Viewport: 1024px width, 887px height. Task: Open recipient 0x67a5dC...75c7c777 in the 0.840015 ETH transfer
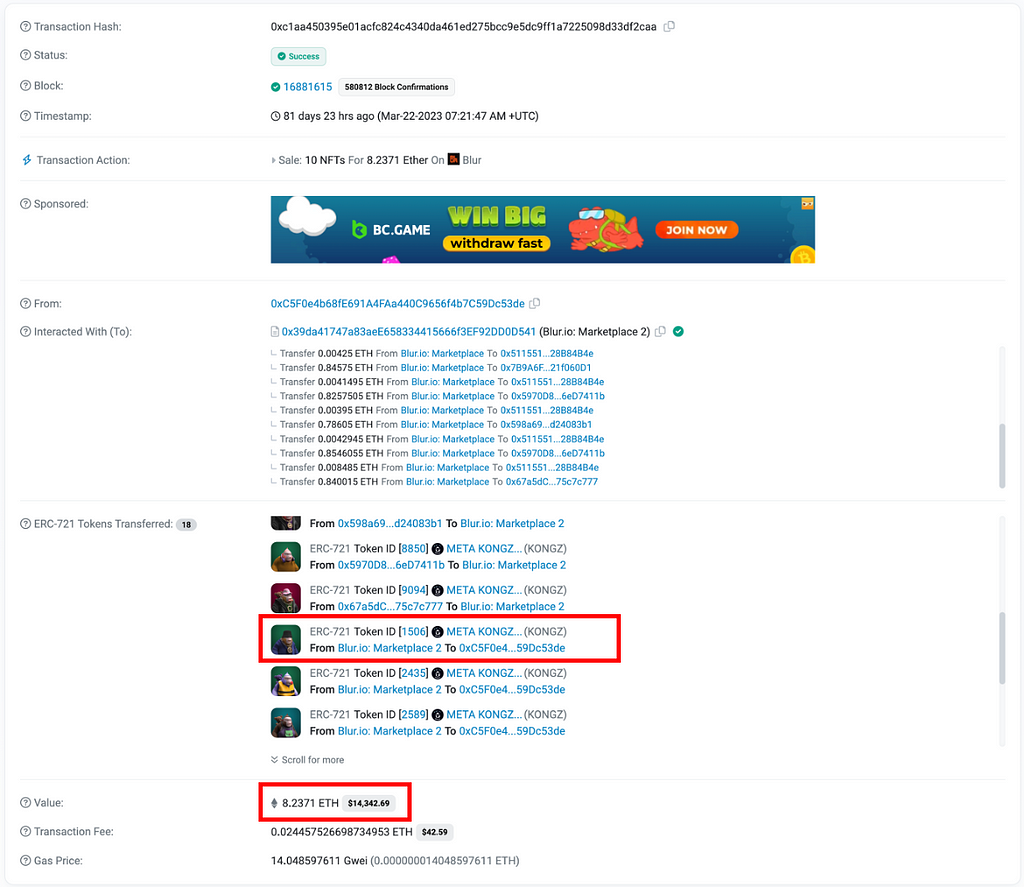point(552,482)
